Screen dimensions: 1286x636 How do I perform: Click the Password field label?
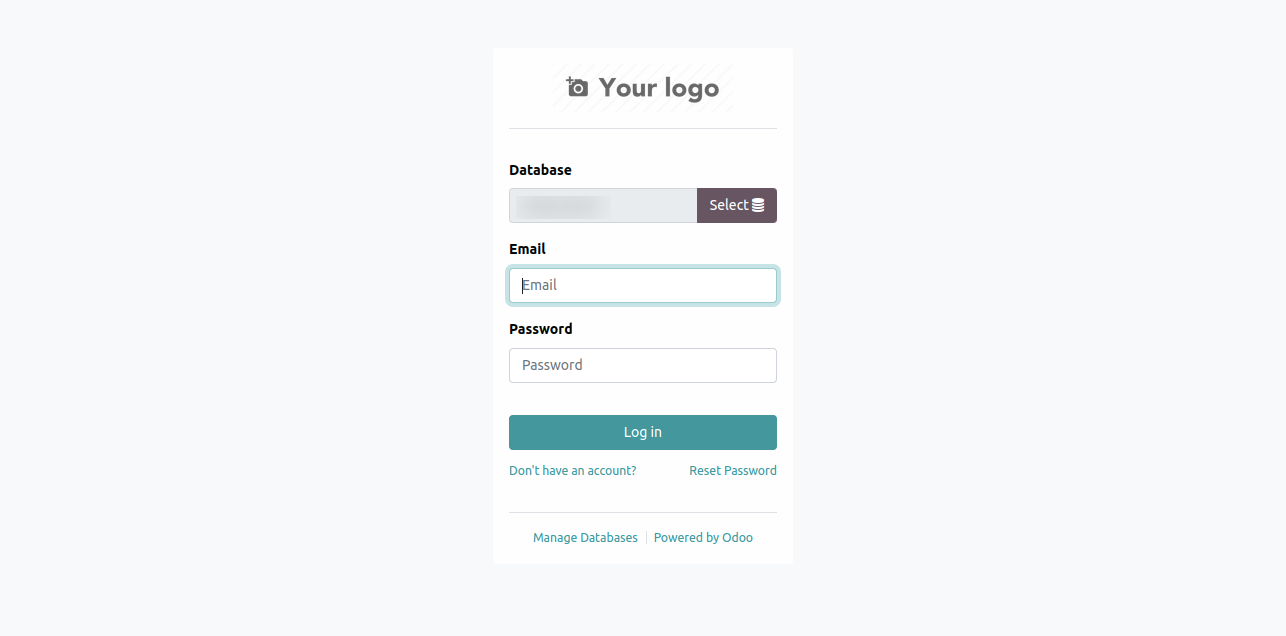tap(541, 329)
